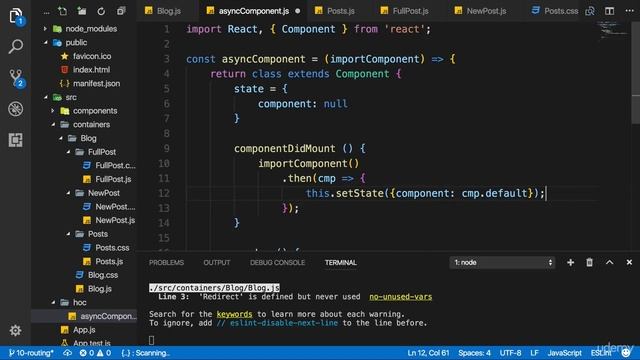Image resolution: width=640 pixels, height=360 pixels.
Task: Open Blog.css file in explorer
Action: point(103,275)
